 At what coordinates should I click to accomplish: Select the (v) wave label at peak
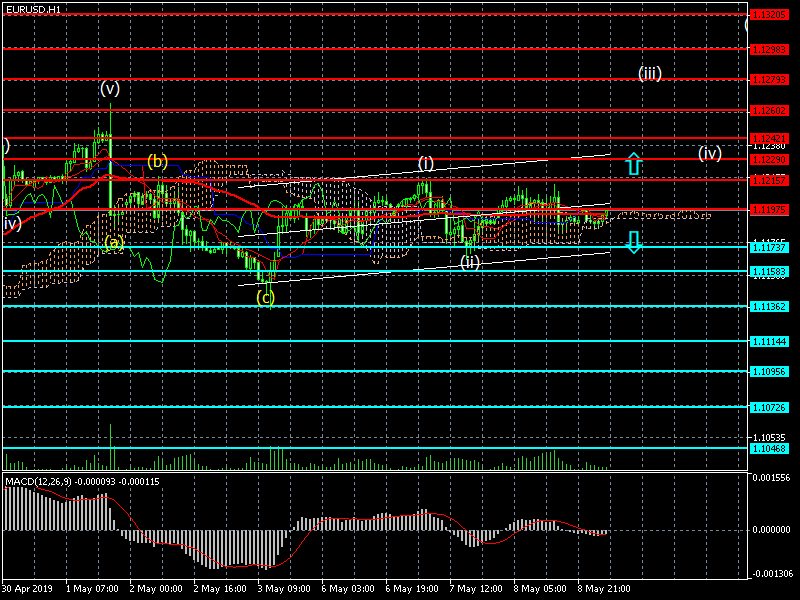coord(110,88)
